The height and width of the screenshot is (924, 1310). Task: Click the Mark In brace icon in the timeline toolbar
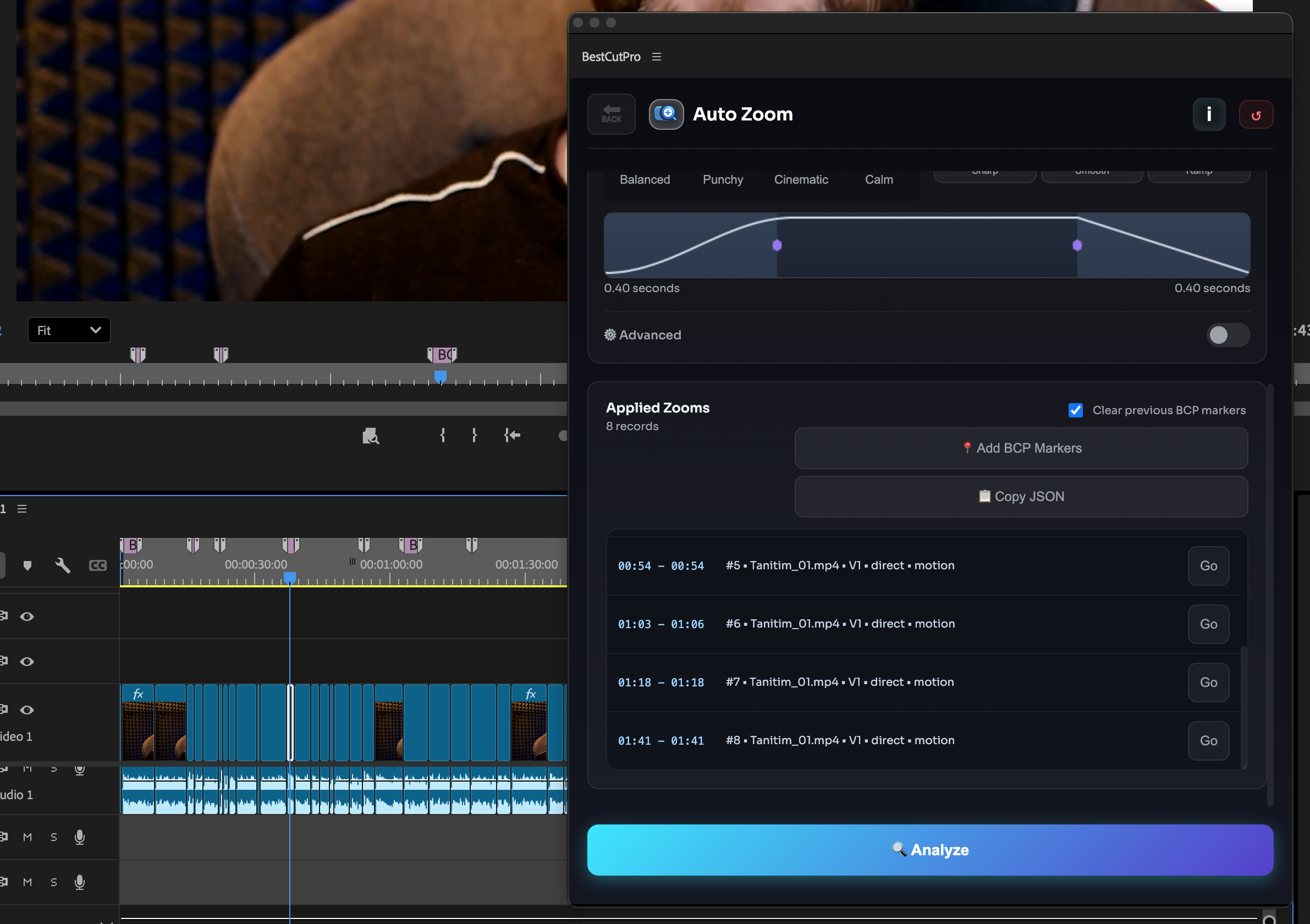coord(442,436)
